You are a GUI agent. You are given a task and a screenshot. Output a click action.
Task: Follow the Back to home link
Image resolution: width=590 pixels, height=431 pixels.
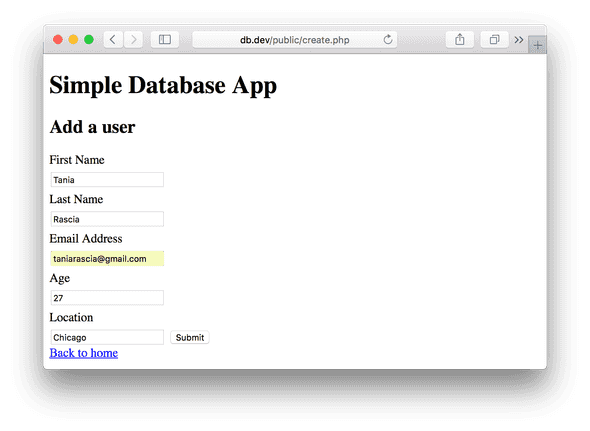(84, 353)
